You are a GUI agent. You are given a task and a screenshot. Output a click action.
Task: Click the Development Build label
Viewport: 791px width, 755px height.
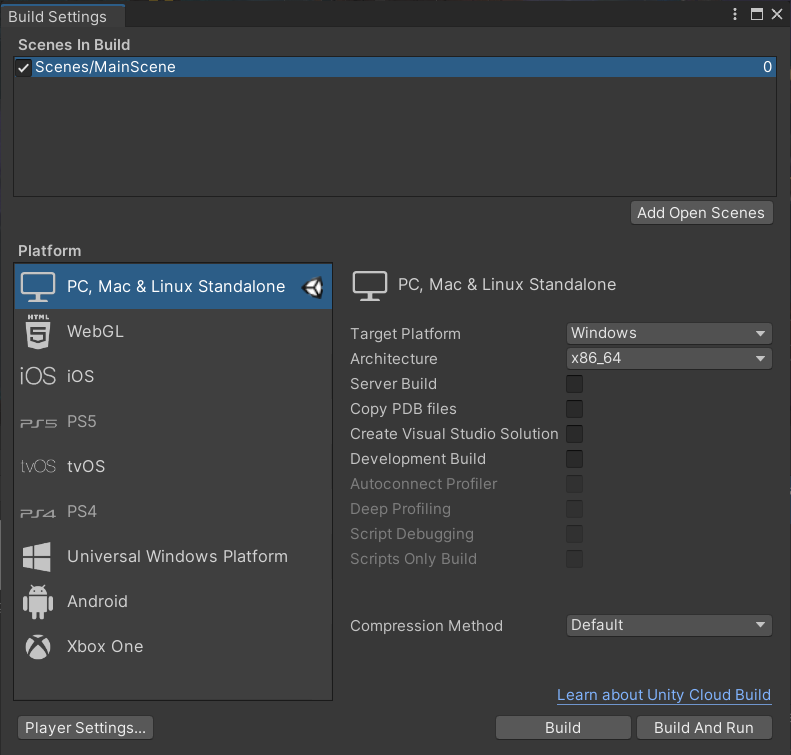418,459
